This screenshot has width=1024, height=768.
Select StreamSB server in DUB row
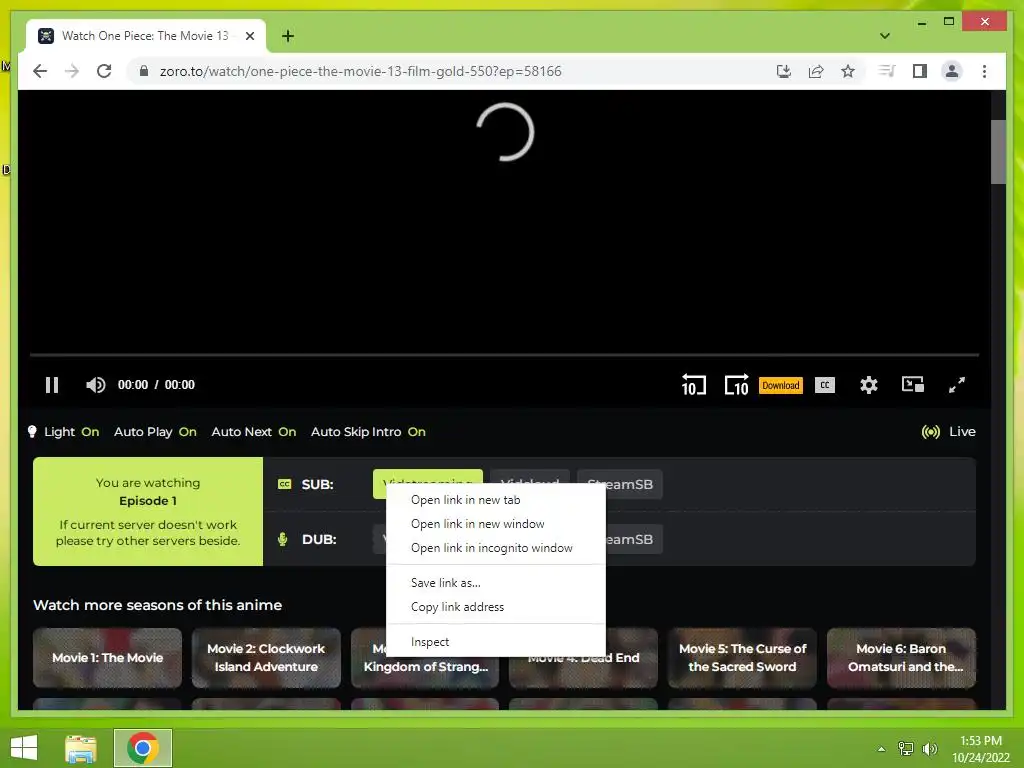coord(634,539)
